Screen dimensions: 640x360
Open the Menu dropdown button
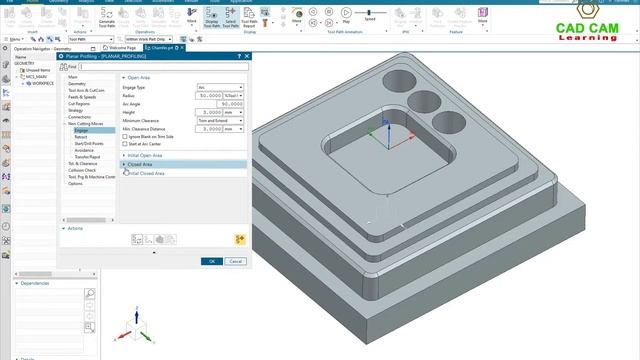click(x=14, y=39)
